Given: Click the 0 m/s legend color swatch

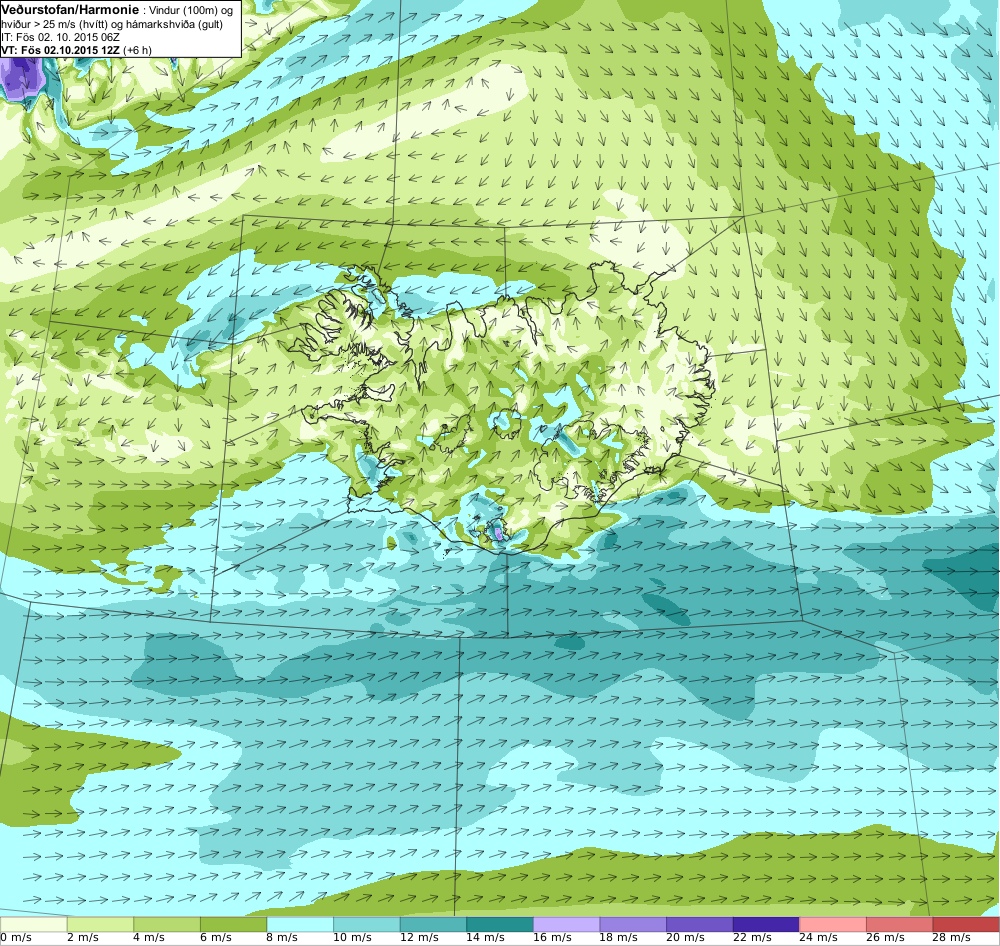Looking at the screenshot, I should (33, 924).
